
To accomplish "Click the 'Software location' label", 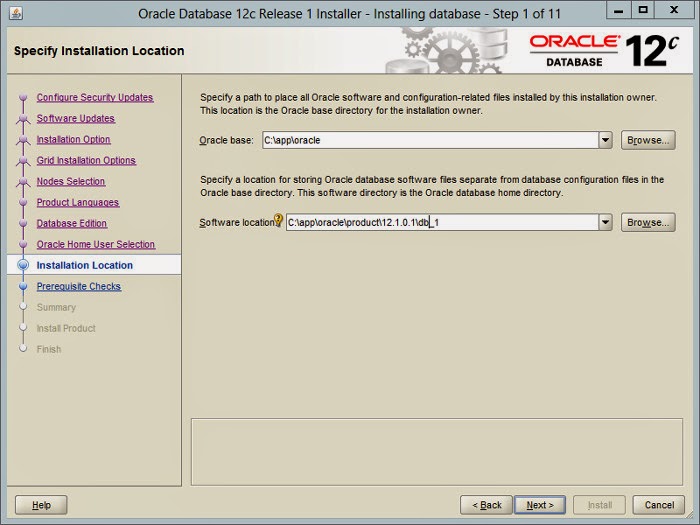I will [x=237, y=222].
